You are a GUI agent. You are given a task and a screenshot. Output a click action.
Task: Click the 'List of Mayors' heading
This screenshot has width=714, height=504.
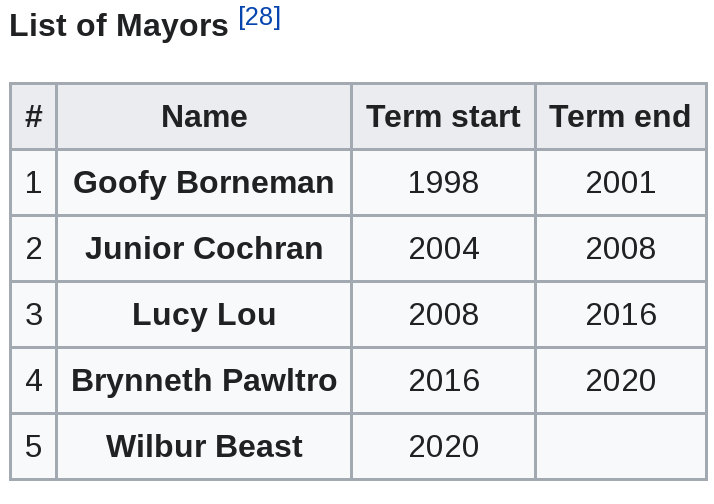point(119,25)
